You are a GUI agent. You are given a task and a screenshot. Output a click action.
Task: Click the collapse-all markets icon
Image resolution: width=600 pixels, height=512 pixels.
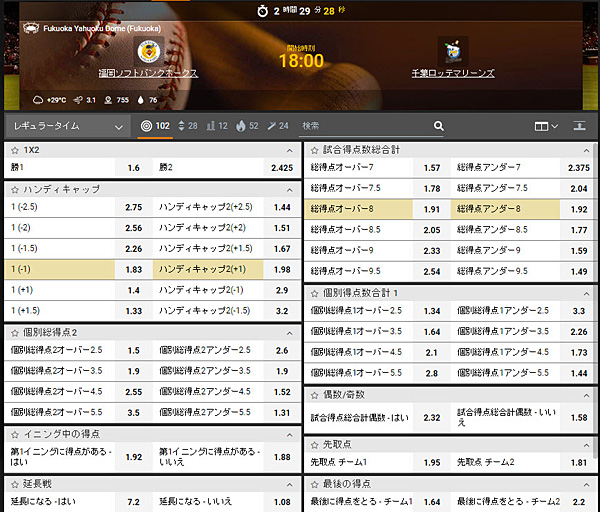point(579,126)
